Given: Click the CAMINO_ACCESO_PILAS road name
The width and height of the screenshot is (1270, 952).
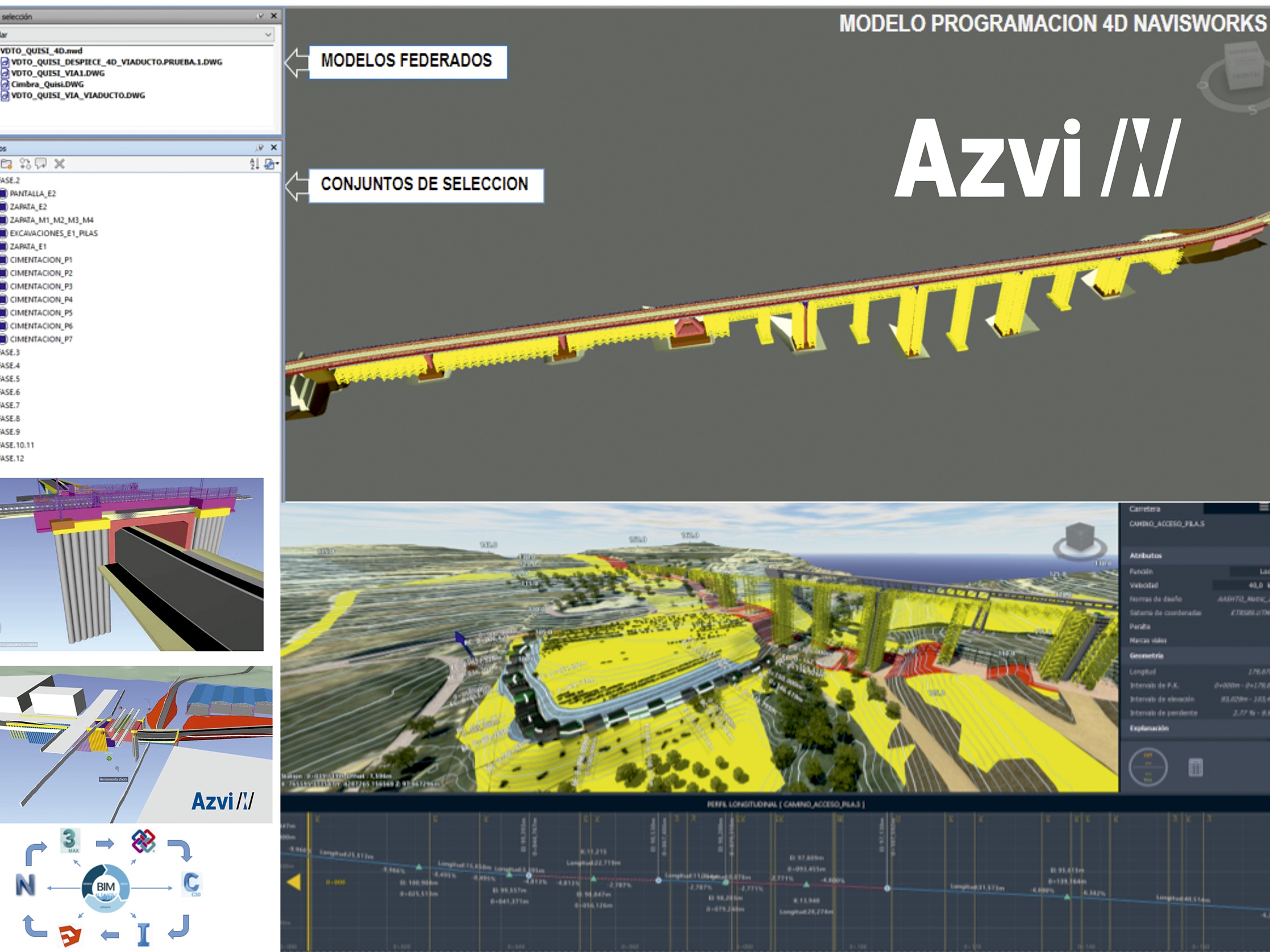Looking at the screenshot, I should [1167, 524].
